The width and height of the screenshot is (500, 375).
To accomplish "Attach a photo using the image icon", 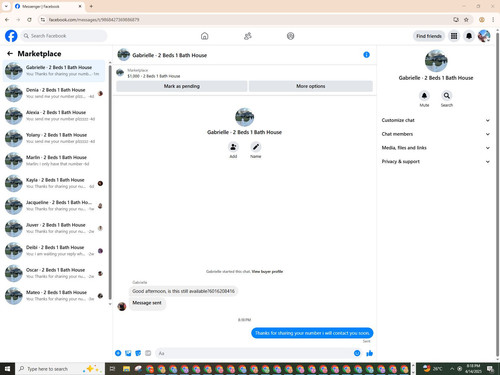I will [x=128, y=353].
